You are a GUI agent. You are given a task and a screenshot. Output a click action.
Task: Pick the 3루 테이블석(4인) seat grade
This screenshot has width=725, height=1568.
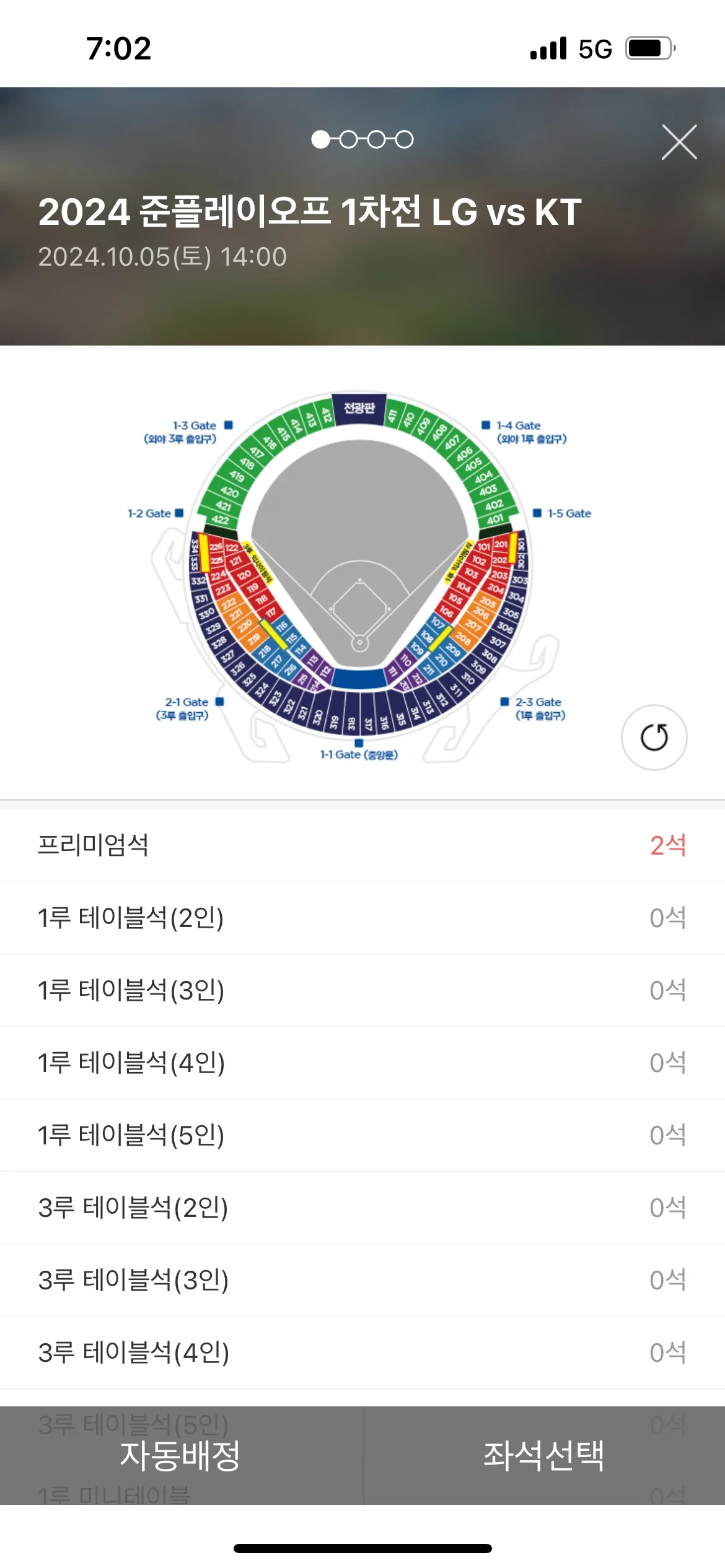tap(362, 1352)
